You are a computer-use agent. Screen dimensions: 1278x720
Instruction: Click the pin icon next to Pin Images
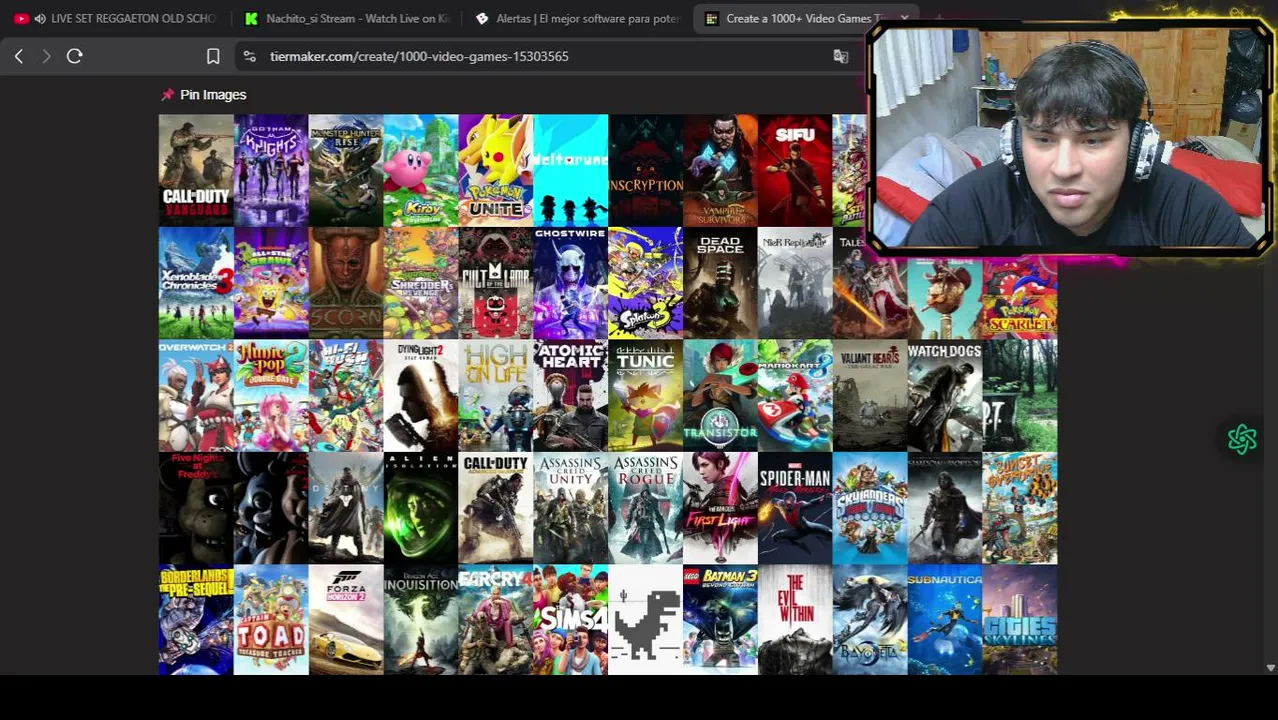tap(167, 95)
